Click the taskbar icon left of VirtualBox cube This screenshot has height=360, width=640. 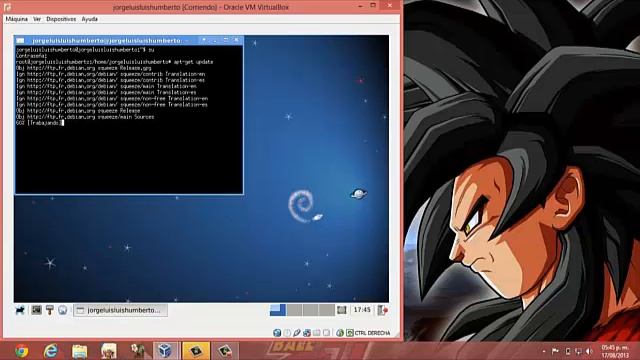click(x=138, y=351)
